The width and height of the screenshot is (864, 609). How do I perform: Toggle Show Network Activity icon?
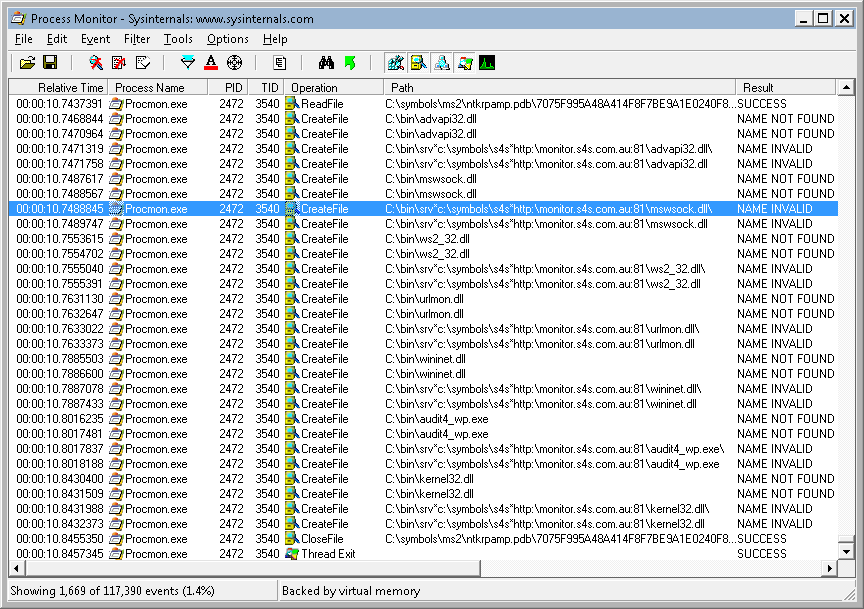point(442,63)
